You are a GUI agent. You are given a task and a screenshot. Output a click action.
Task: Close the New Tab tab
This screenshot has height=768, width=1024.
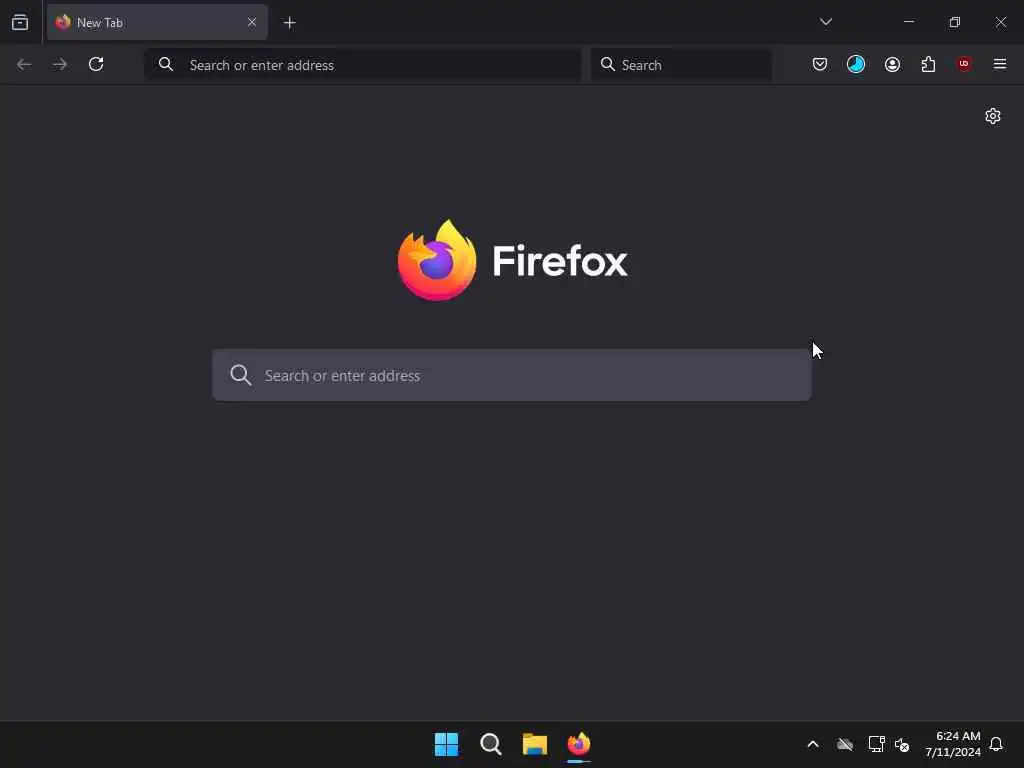[x=251, y=23]
